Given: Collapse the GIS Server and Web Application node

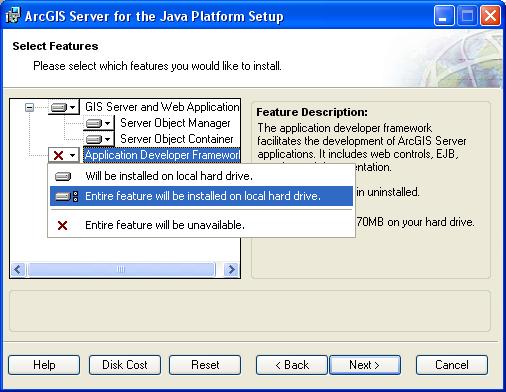Looking at the screenshot, I should 29,107.
